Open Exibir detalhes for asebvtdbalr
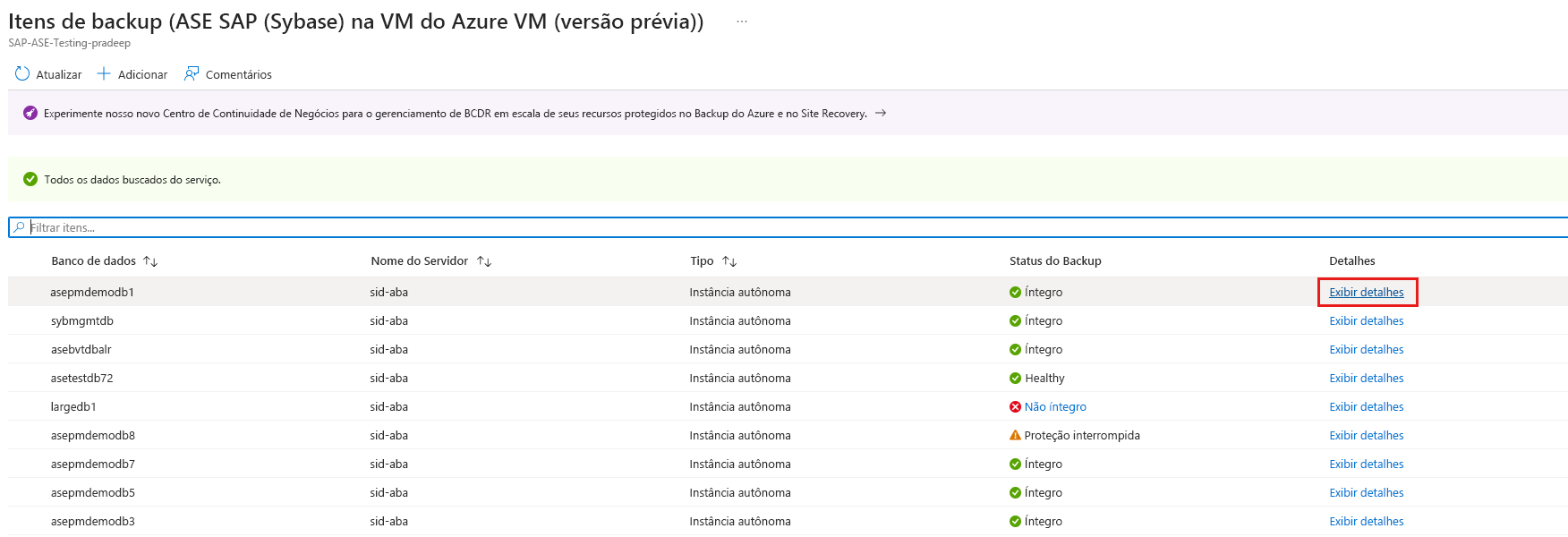The width and height of the screenshot is (1568, 537). tap(1367, 349)
